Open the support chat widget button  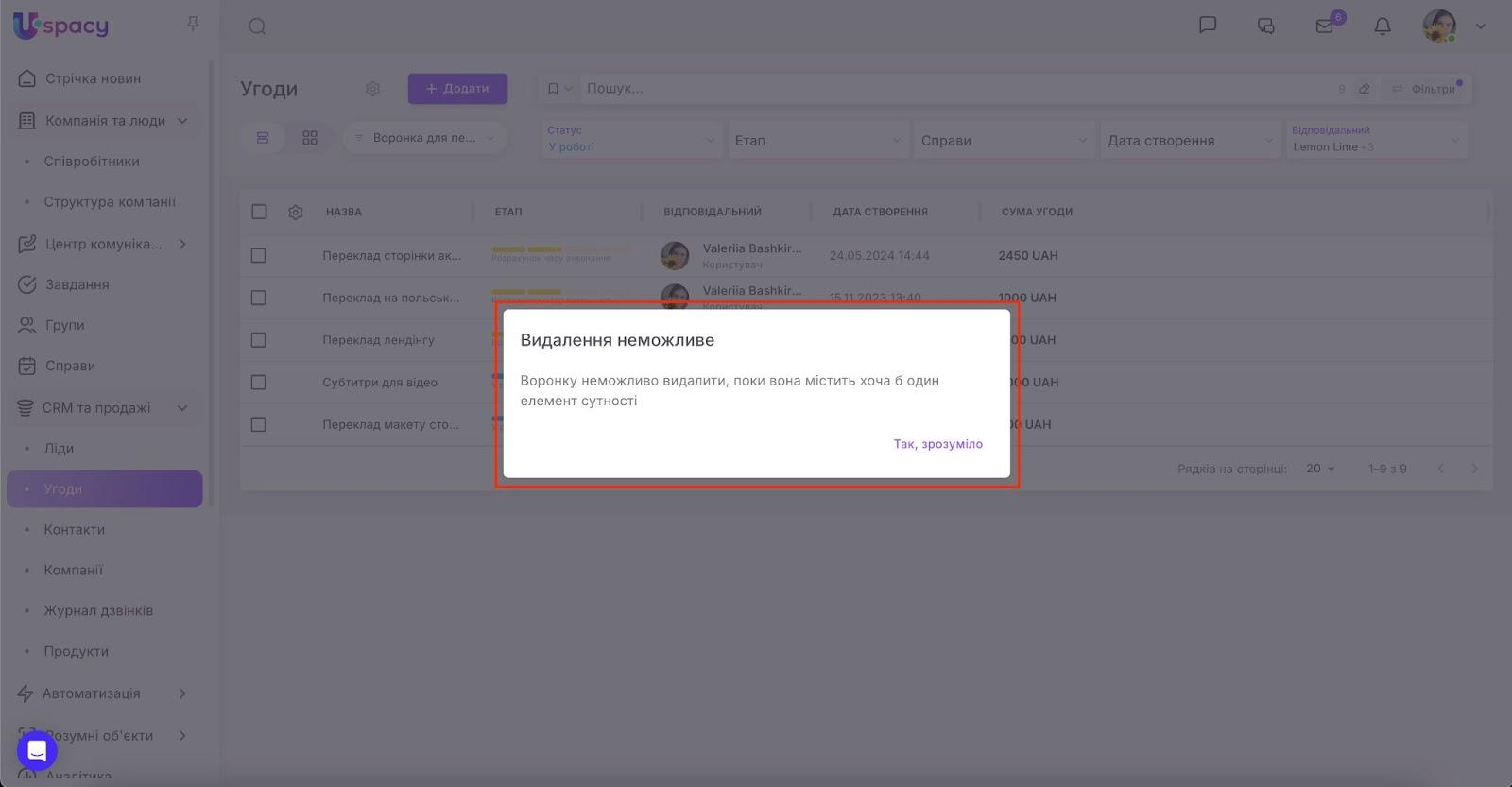point(37,751)
